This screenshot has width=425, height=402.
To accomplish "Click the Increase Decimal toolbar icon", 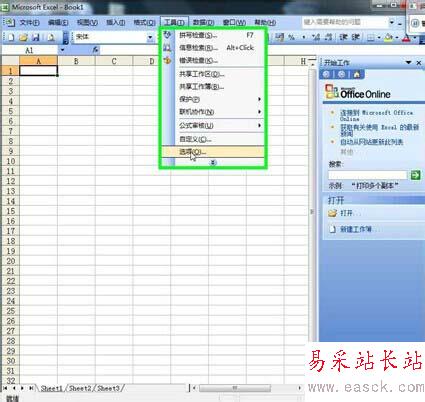I will coord(316,37).
